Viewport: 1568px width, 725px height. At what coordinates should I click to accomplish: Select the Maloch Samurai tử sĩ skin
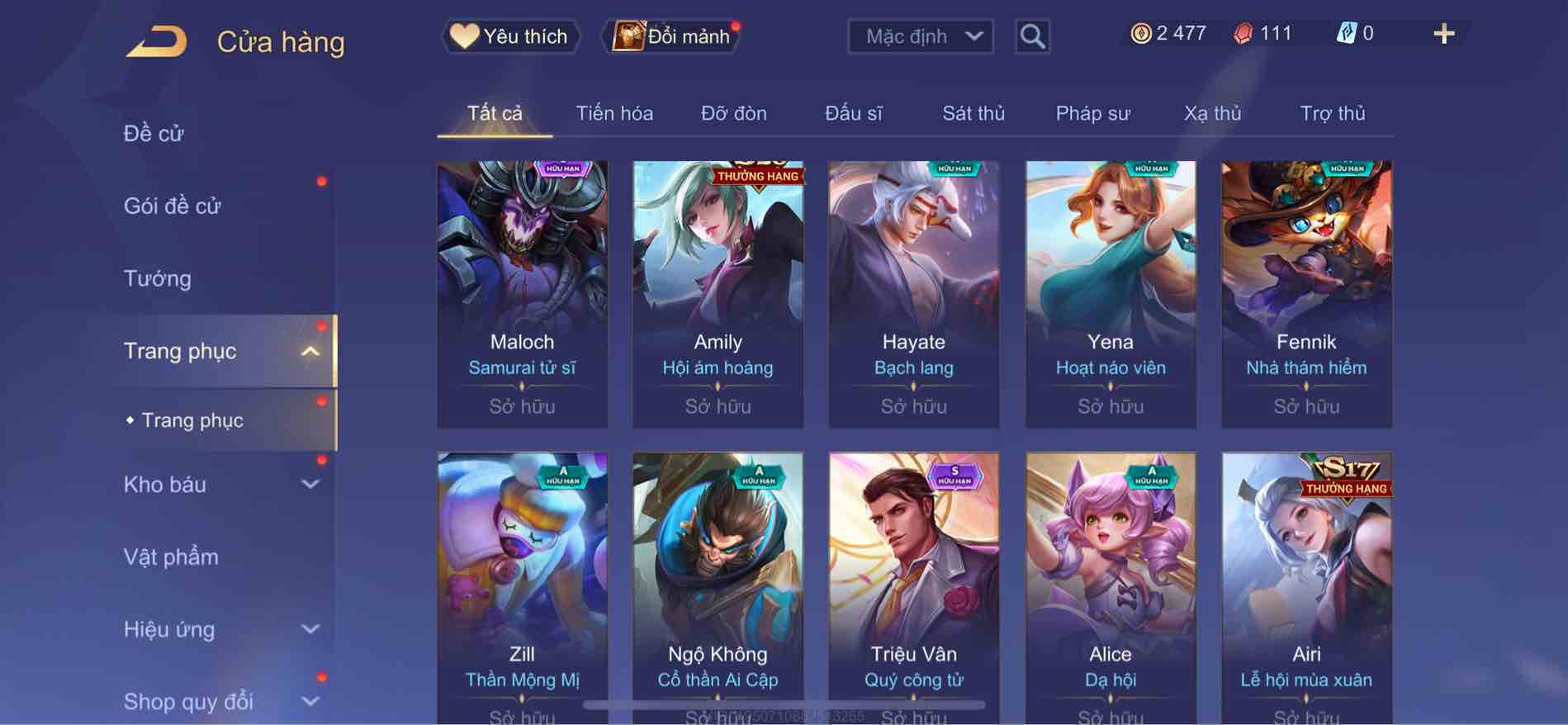point(522,294)
